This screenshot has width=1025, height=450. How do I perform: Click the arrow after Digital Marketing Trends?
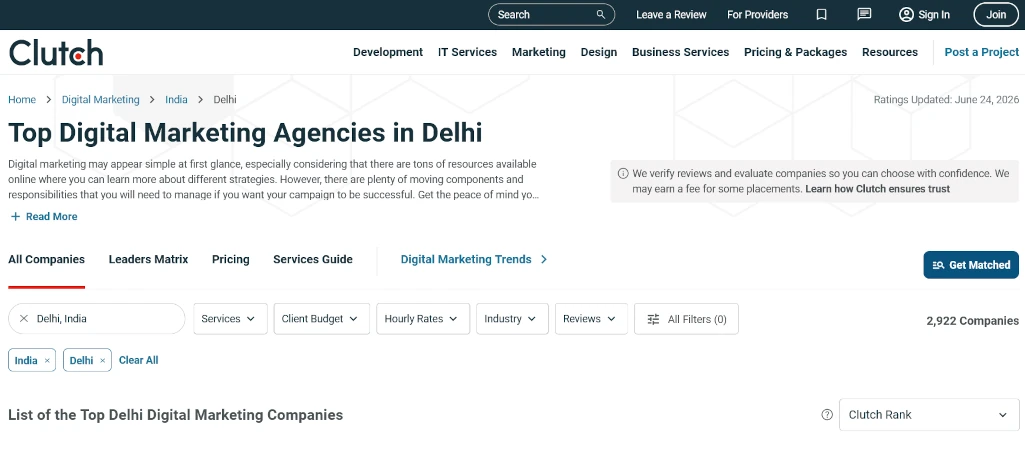coord(544,260)
